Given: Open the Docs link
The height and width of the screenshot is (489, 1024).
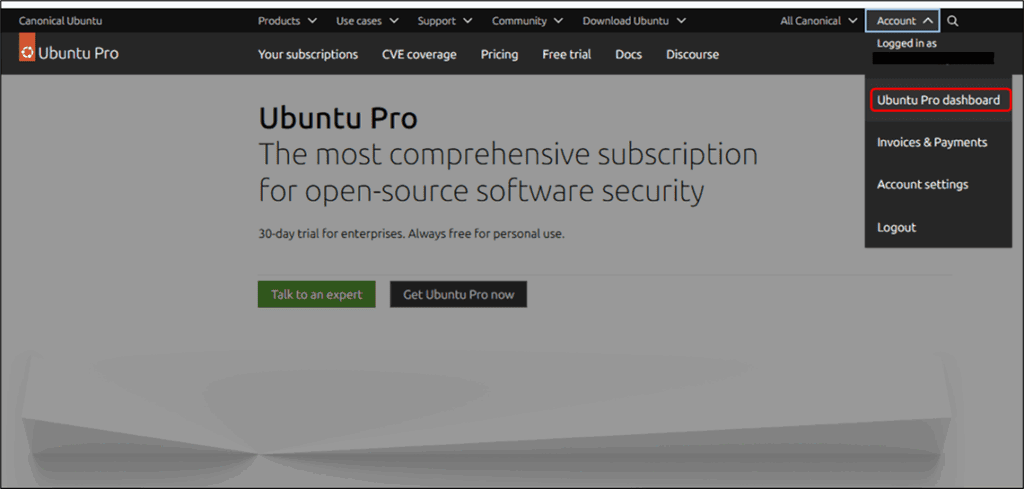Looking at the screenshot, I should [628, 54].
